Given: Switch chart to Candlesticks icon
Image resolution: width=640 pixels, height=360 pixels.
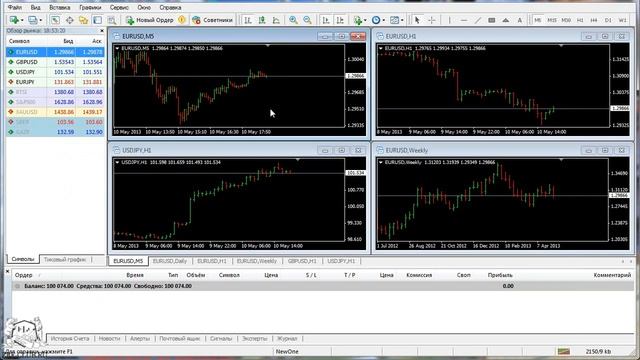Looking at the screenshot, I should coord(262,20).
